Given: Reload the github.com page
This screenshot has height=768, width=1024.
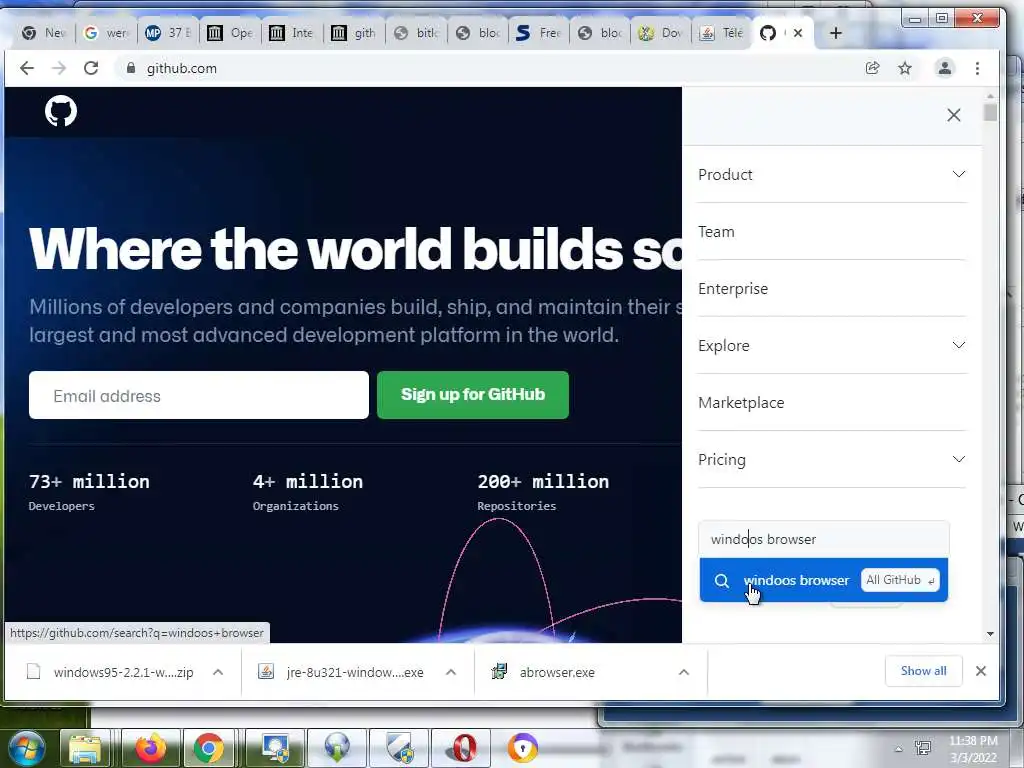Looking at the screenshot, I should 91,68.
